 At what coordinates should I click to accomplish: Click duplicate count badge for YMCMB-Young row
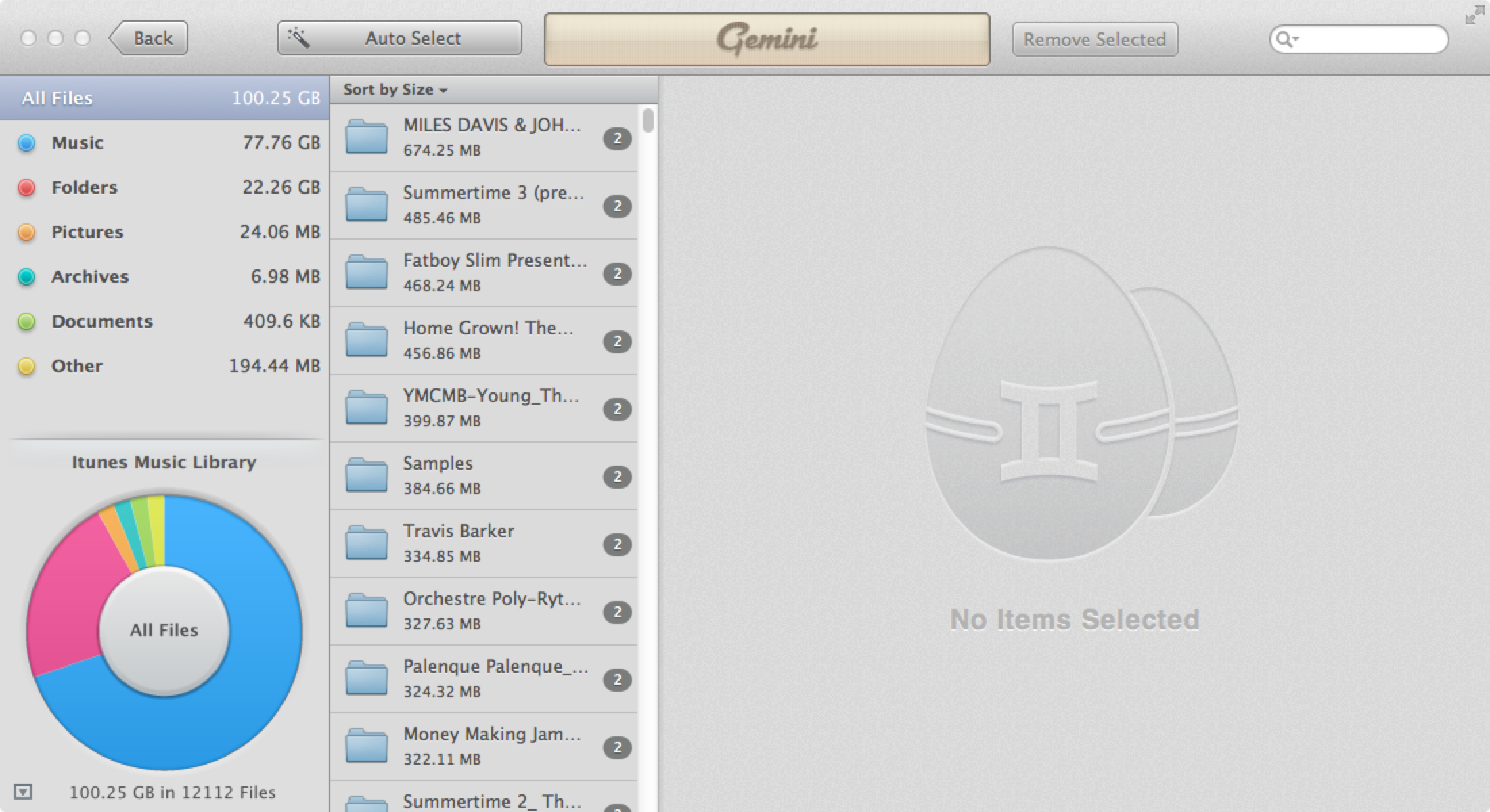tap(617, 409)
